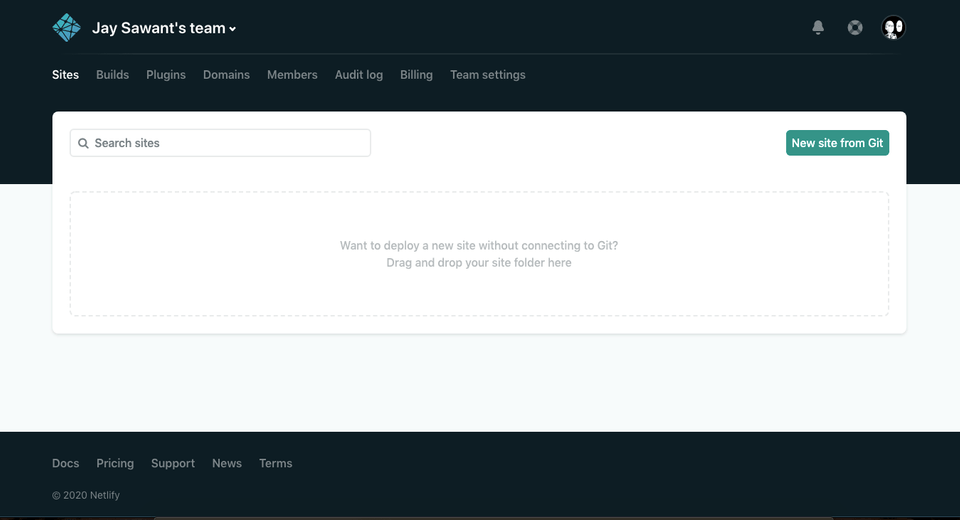Open the user avatar menu

point(893,28)
